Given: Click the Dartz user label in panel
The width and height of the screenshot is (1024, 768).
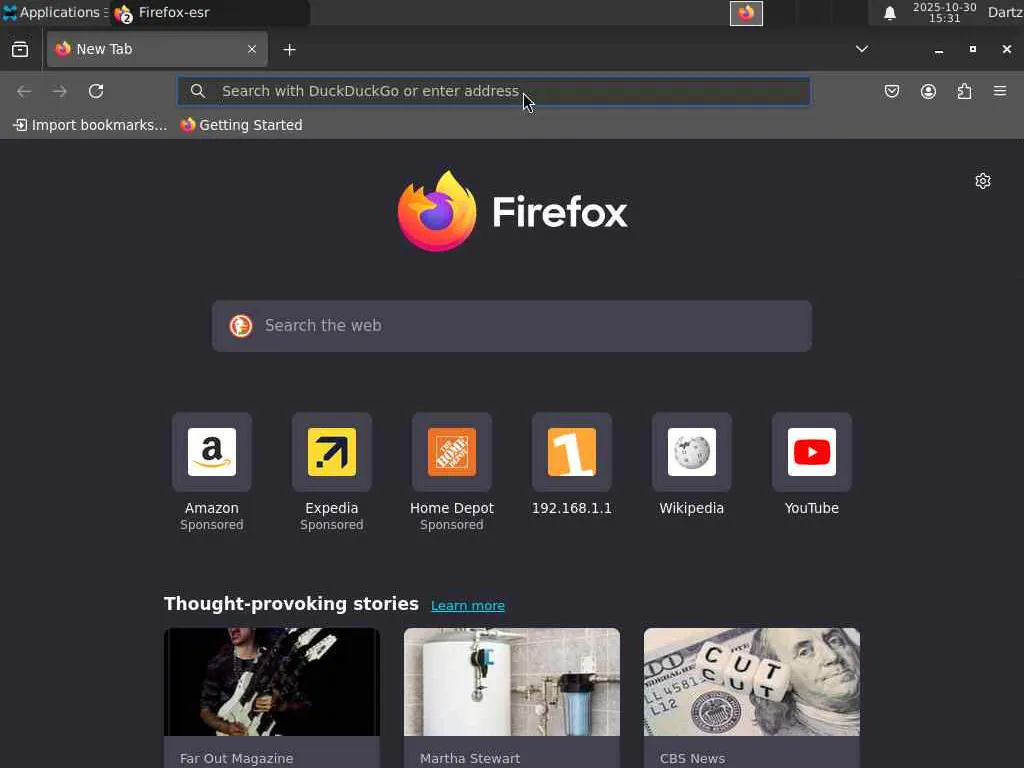Looking at the screenshot, I should [1005, 12].
